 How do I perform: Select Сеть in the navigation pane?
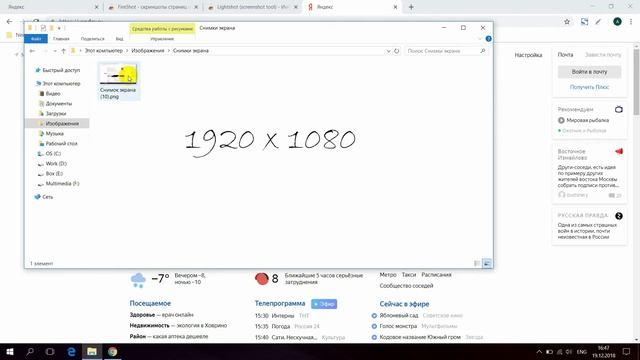(x=47, y=197)
